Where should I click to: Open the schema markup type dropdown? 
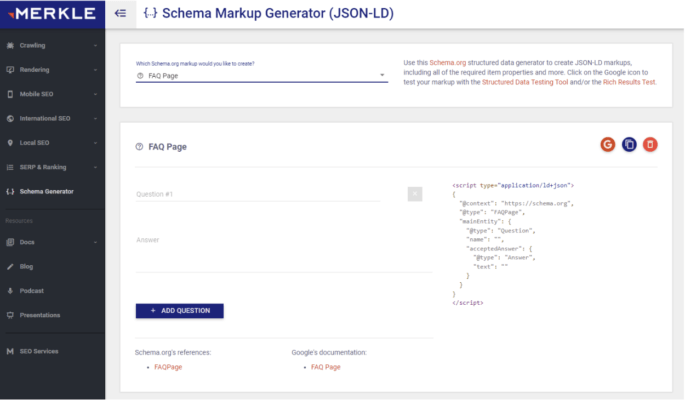pos(260,75)
